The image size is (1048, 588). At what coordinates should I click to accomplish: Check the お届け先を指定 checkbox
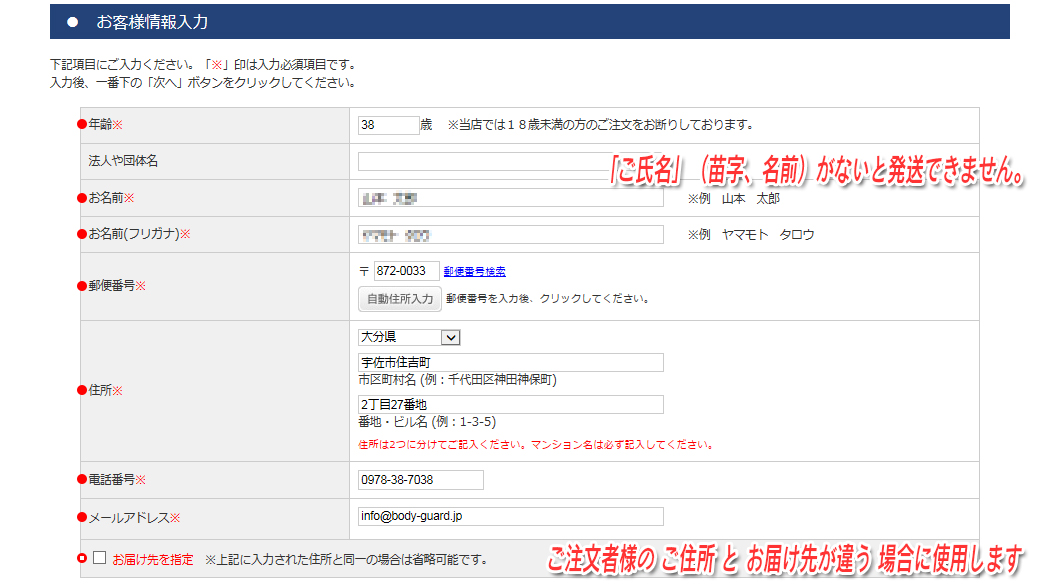100,558
